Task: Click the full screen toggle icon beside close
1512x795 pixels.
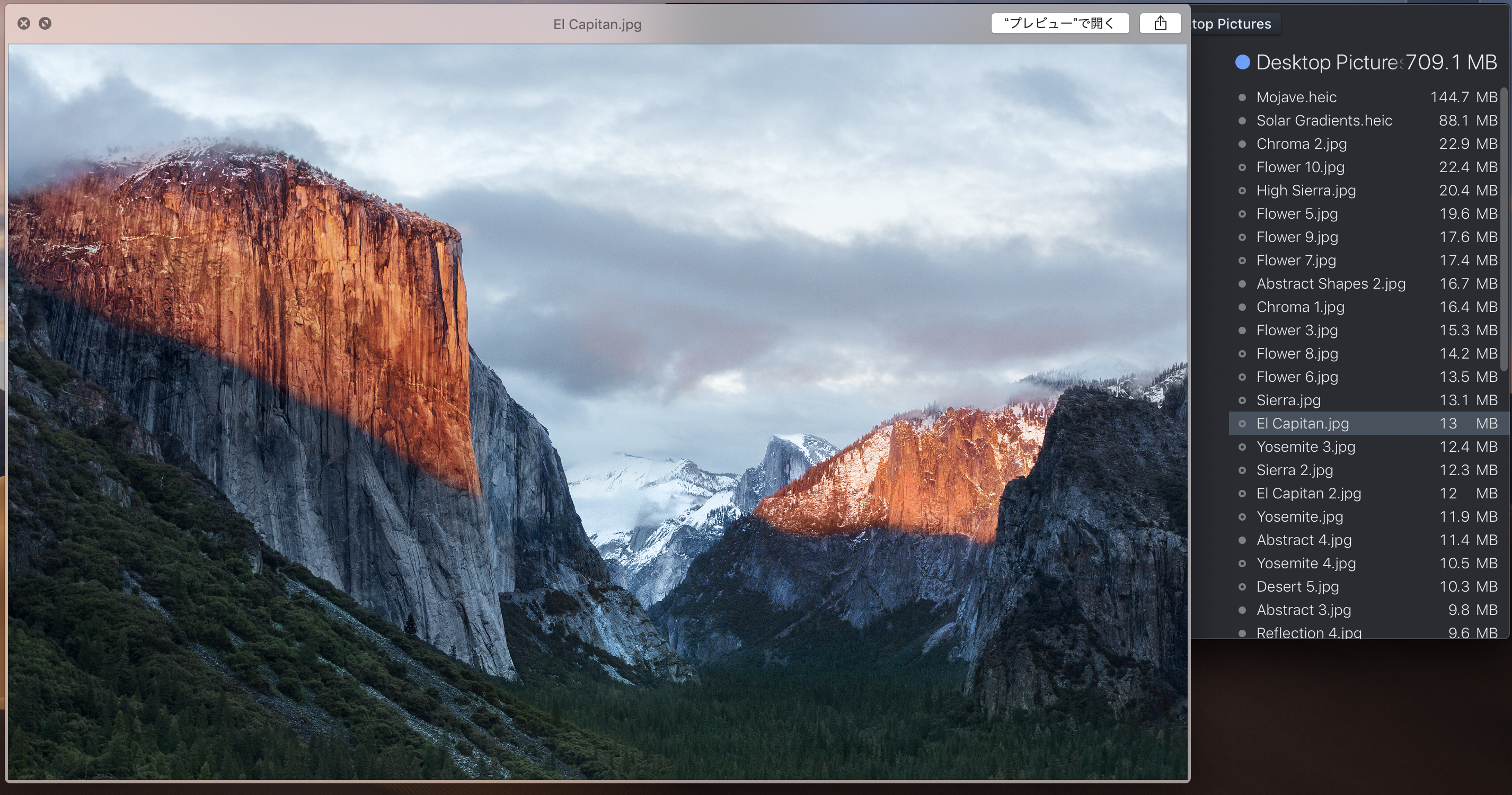Action: point(45,23)
